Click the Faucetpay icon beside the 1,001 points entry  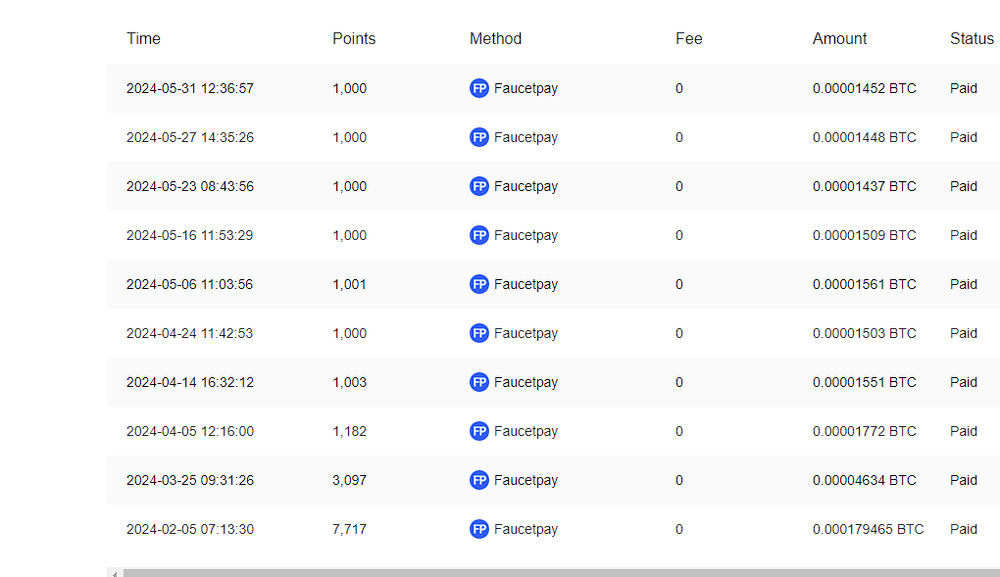coord(479,284)
